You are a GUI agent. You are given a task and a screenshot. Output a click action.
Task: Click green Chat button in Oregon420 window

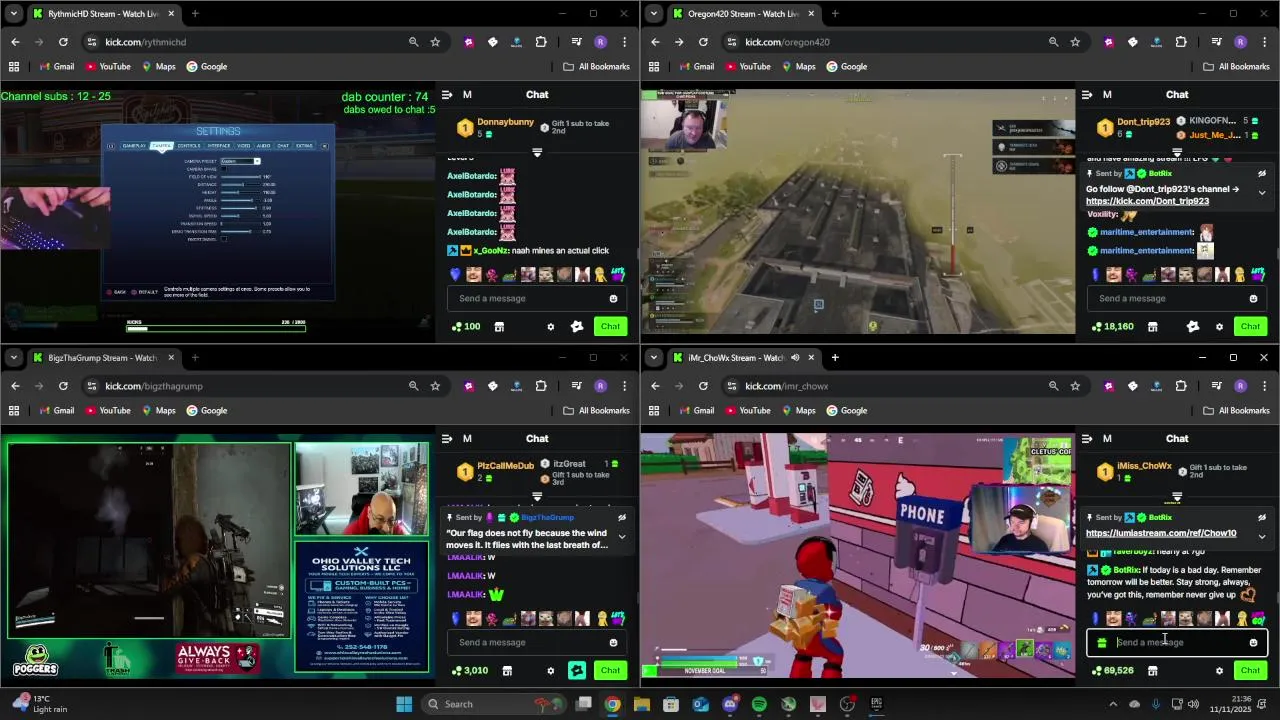[x=1250, y=326]
